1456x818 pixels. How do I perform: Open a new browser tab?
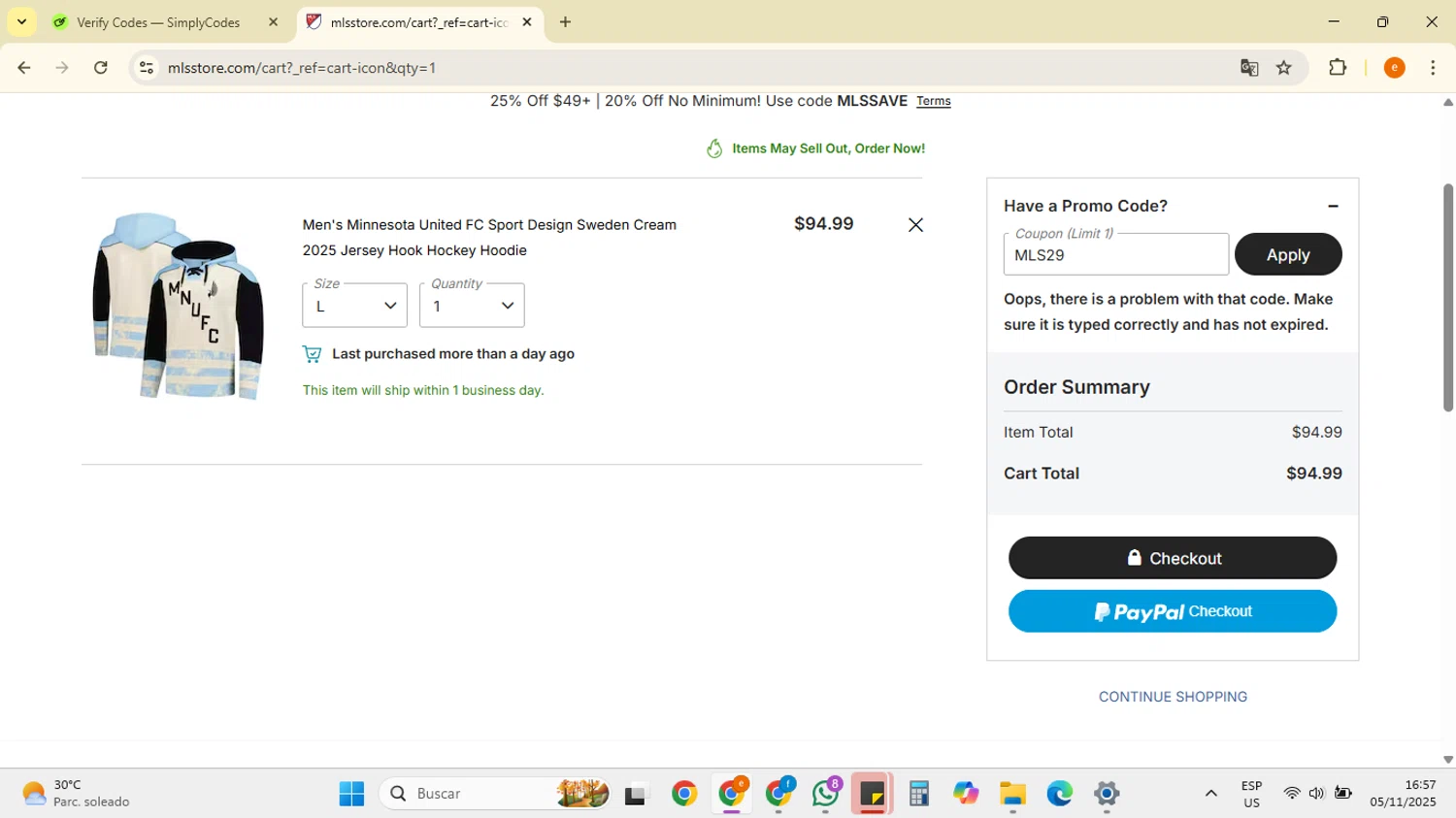[x=565, y=22]
